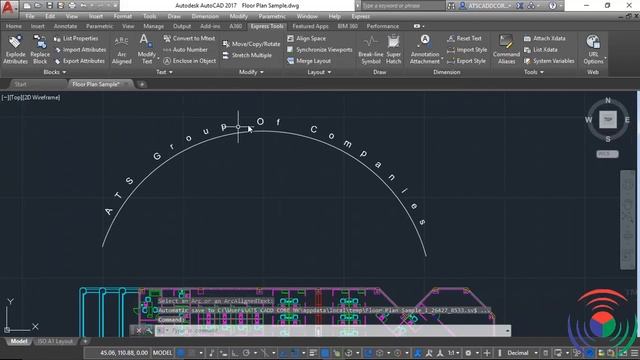Image resolution: width=640 pixels, height=360 pixels.
Task: Open the Express menu
Action: [x=360, y=16]
